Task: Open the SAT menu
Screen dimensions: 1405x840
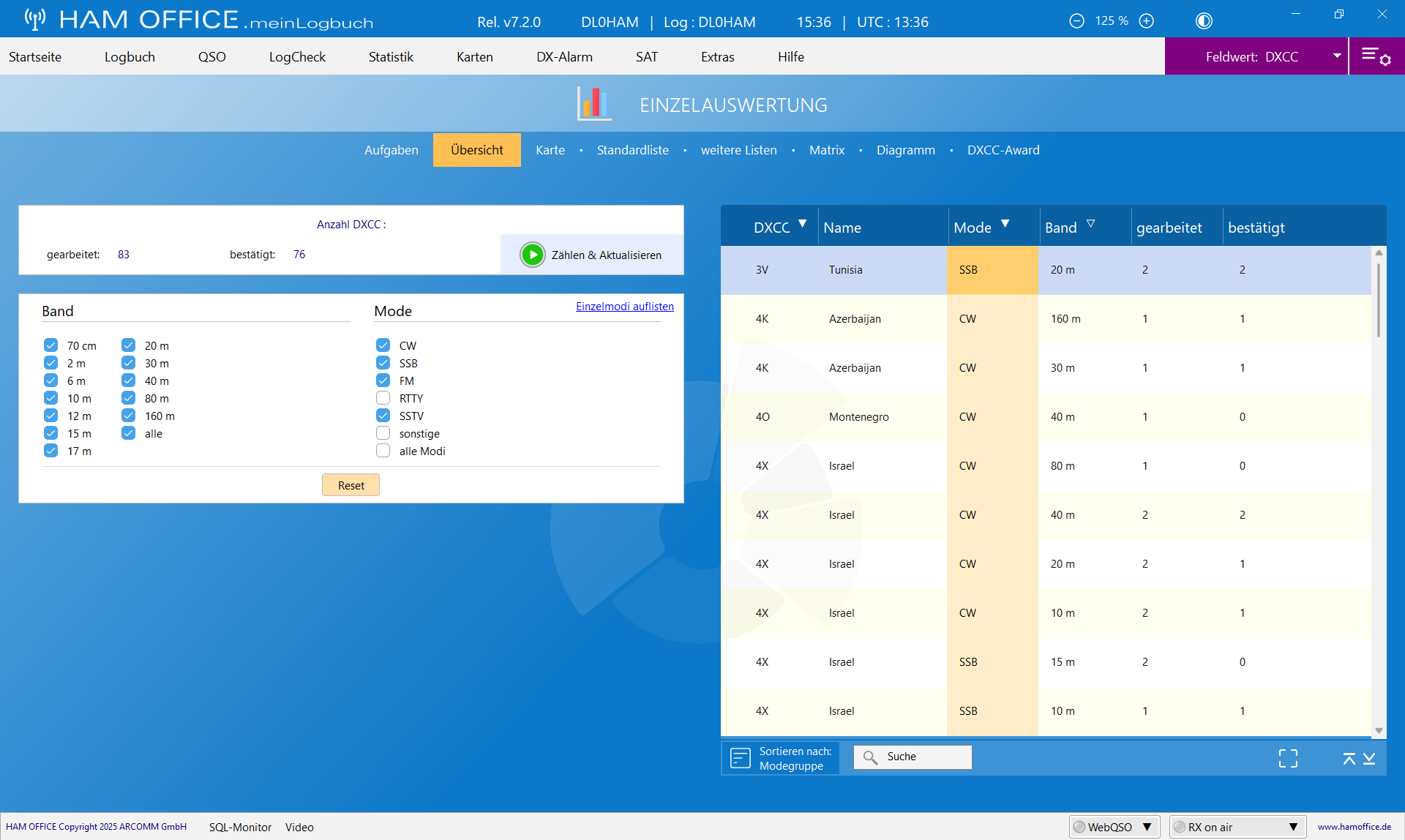Action: click(x=647, y=56)
